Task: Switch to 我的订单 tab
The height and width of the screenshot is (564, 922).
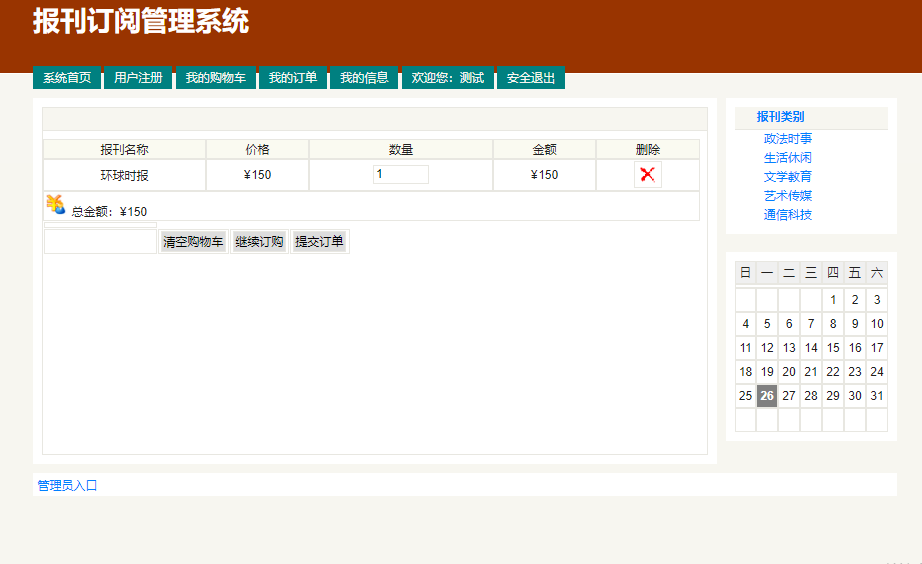Action: coord(293,78)
